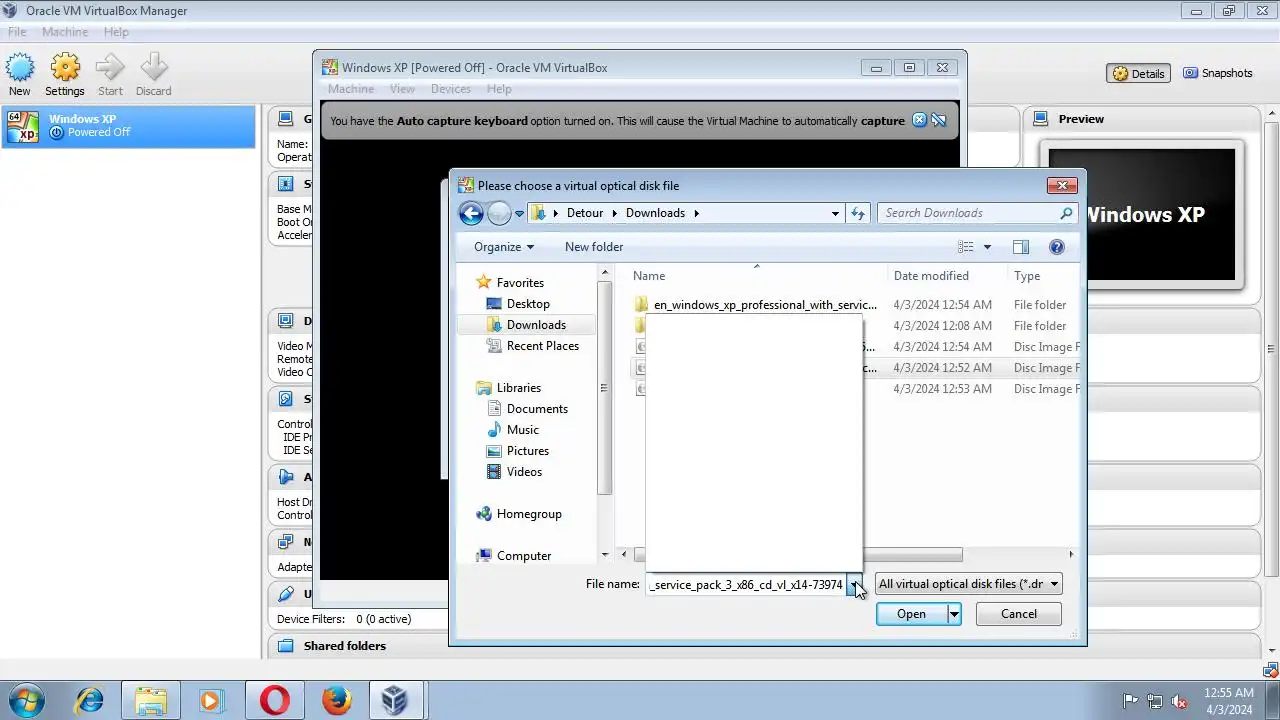Click the search magnifier icon
The height and width of the screenshot is (720, 1280).
tap(1067, 213)
